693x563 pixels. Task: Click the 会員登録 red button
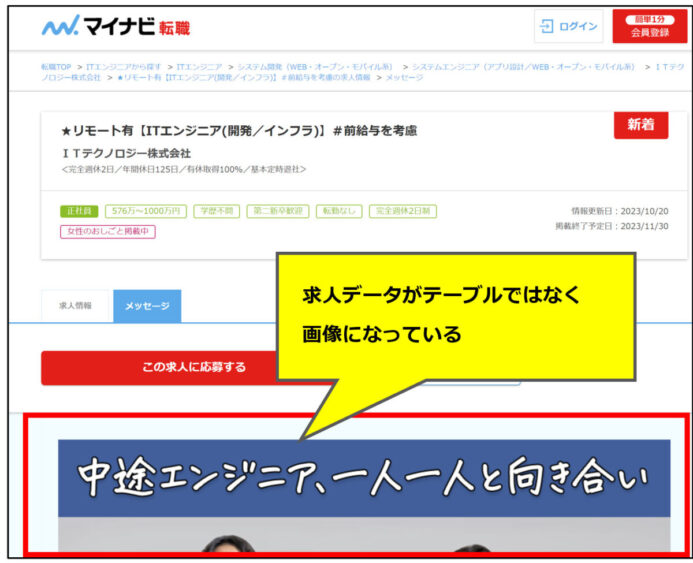click(650, 26)
